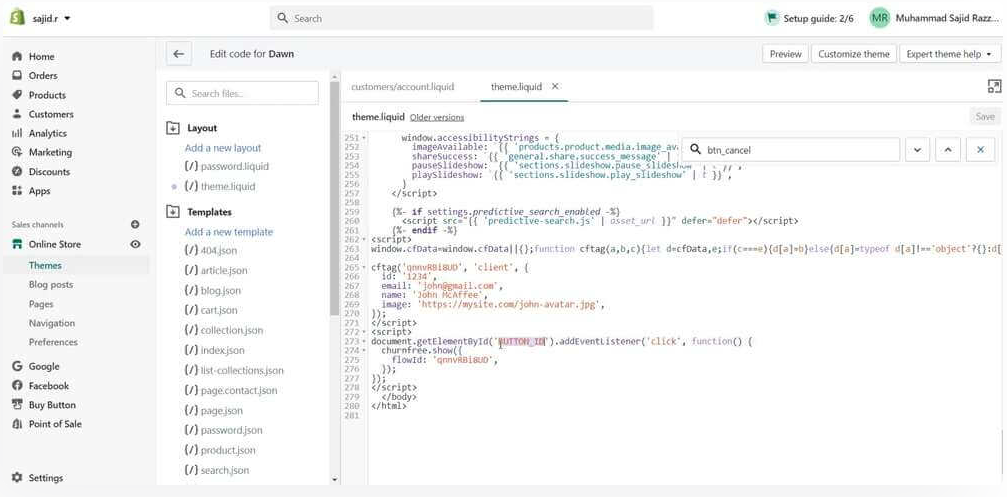The image size is (1007, 497).
Task: Click the Save button
Action: tap(985, 116)
